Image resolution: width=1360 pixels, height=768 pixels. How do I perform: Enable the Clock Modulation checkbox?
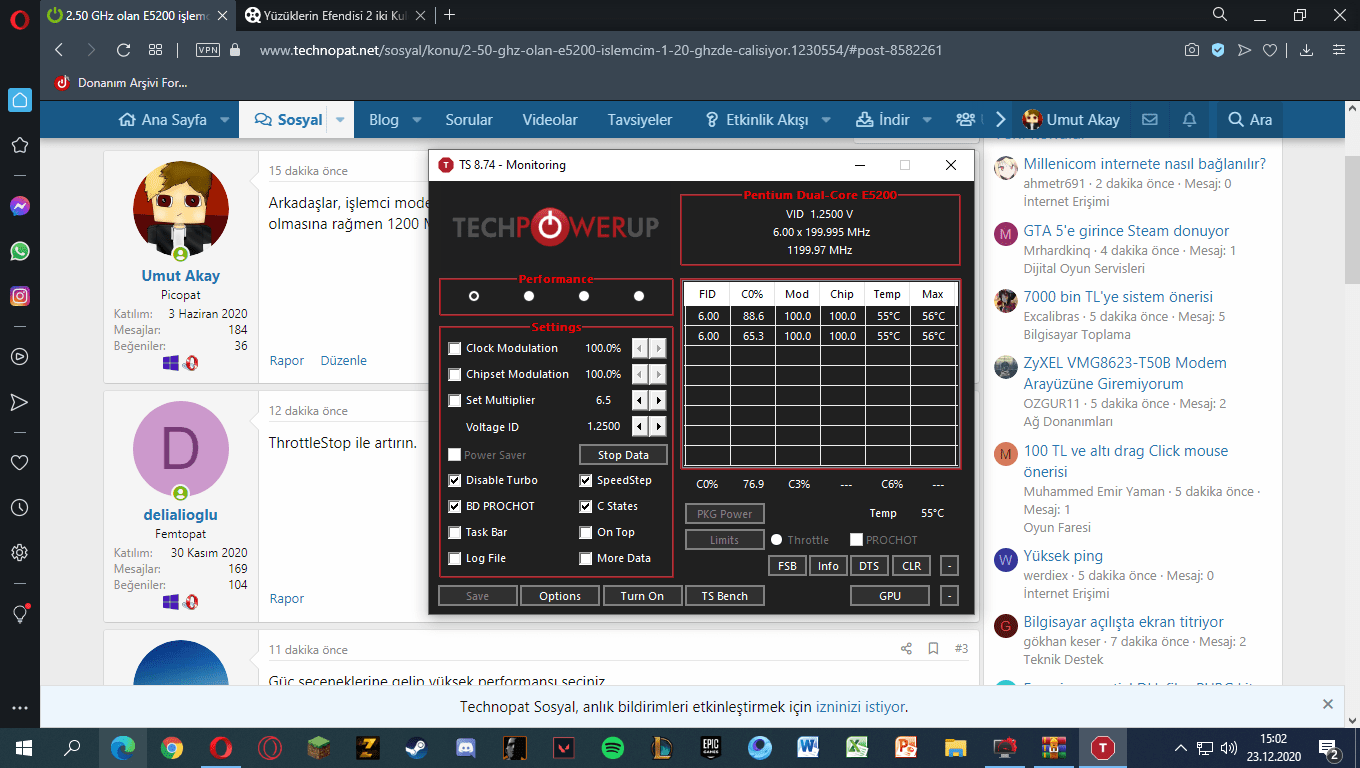455,349
